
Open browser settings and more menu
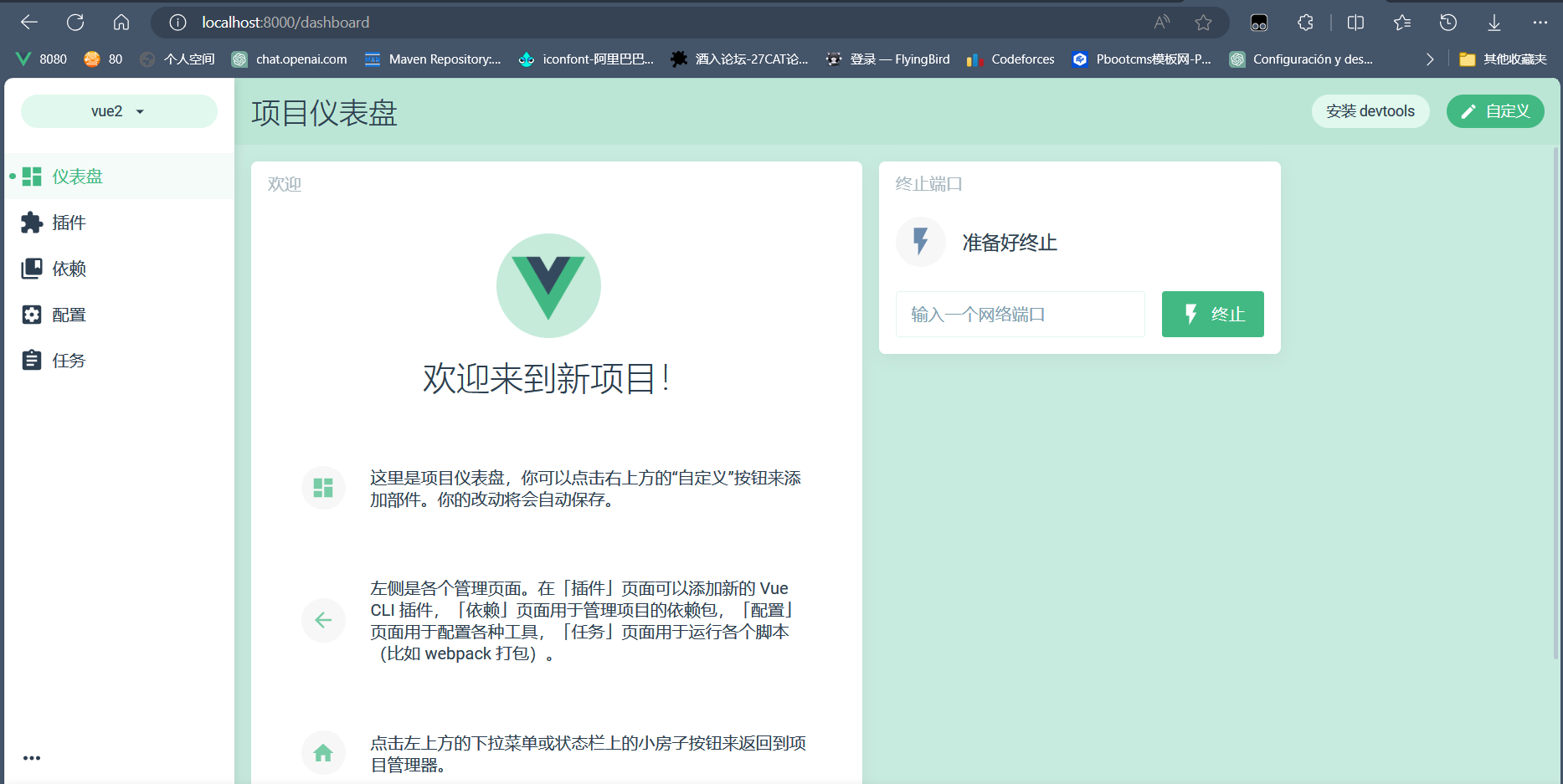(1540, 23)
